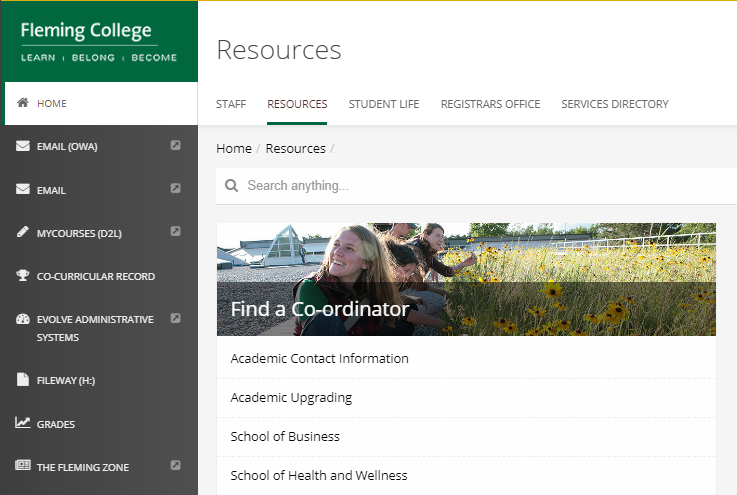
Task: Click the file icon beside Fileway (H:)
Action: (23, 379)
